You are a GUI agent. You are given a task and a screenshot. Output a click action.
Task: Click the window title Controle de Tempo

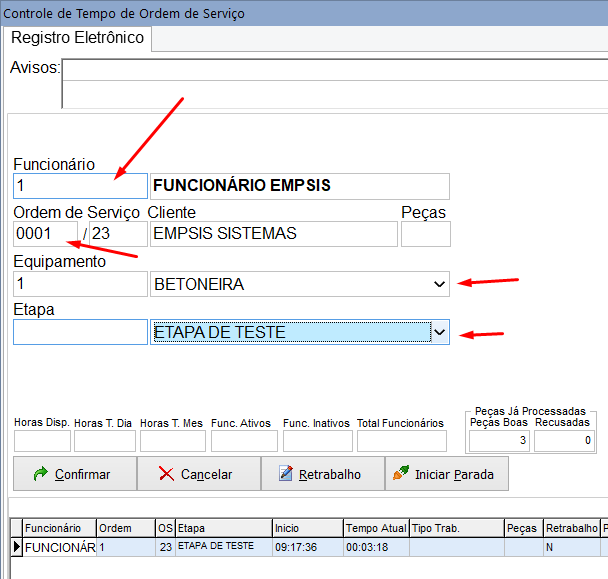click(124, 14)
